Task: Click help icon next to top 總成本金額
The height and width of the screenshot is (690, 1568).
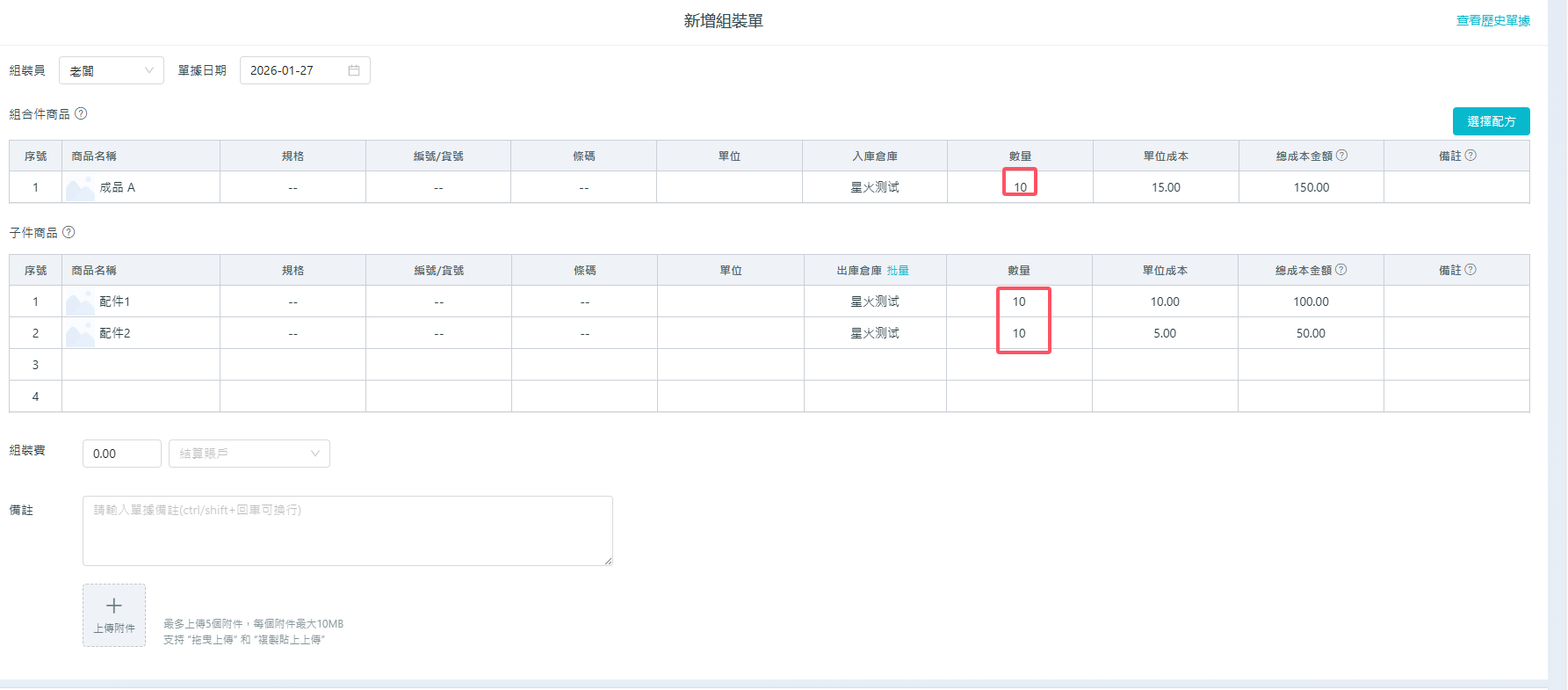Action: (1341, 156)
